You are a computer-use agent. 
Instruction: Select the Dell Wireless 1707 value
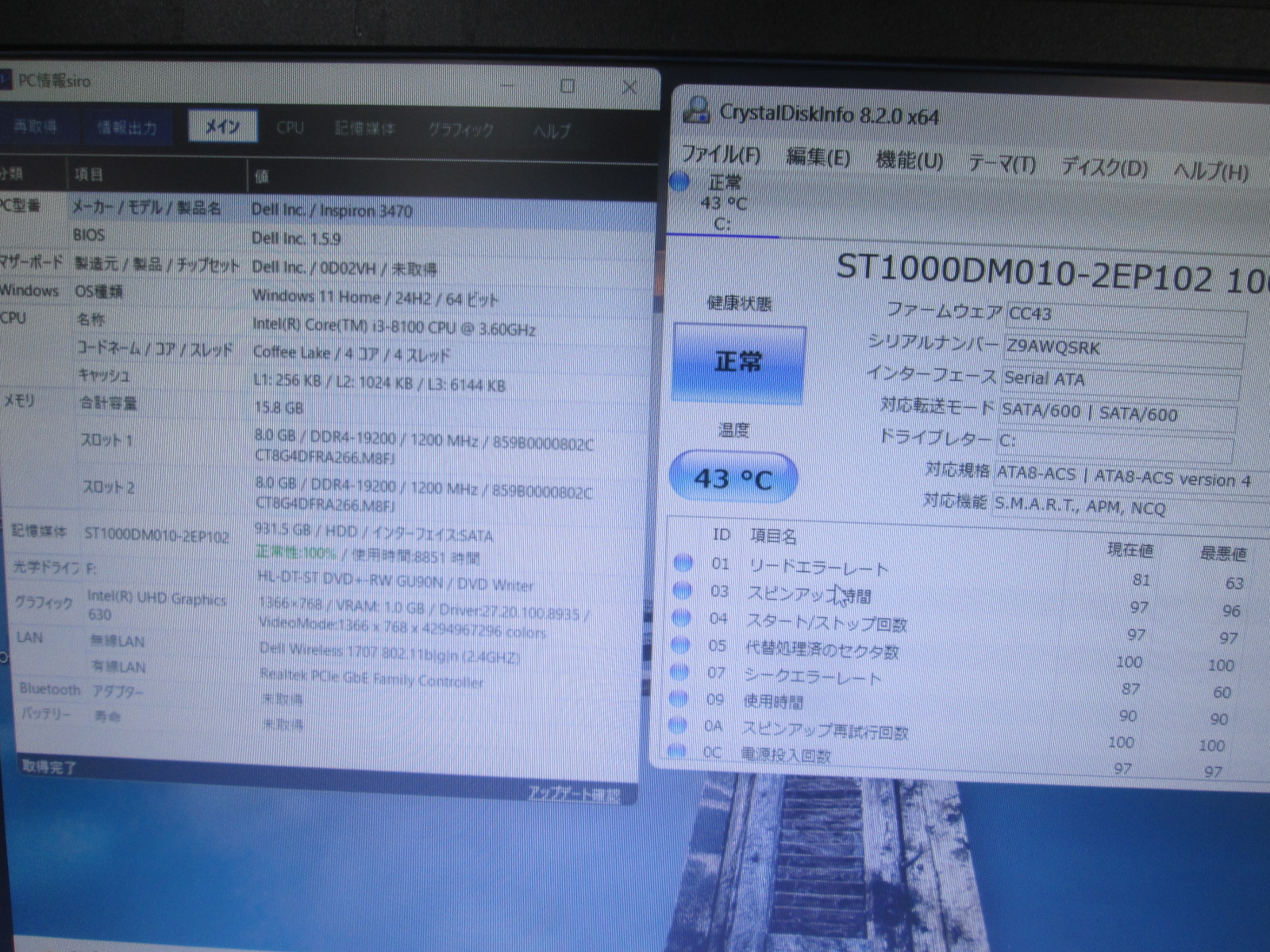pos(390,652)
